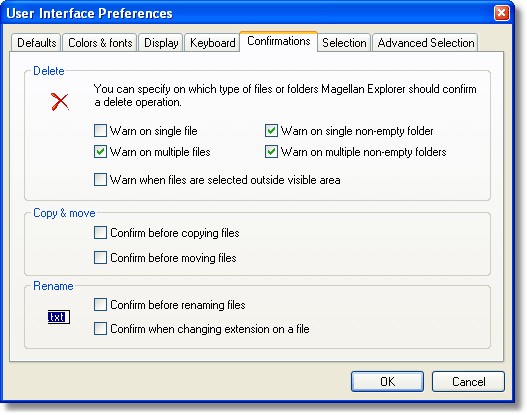527x415 pixels.
Task: Check Confirm when changing extension on a file
Action: tap(100, 329)
